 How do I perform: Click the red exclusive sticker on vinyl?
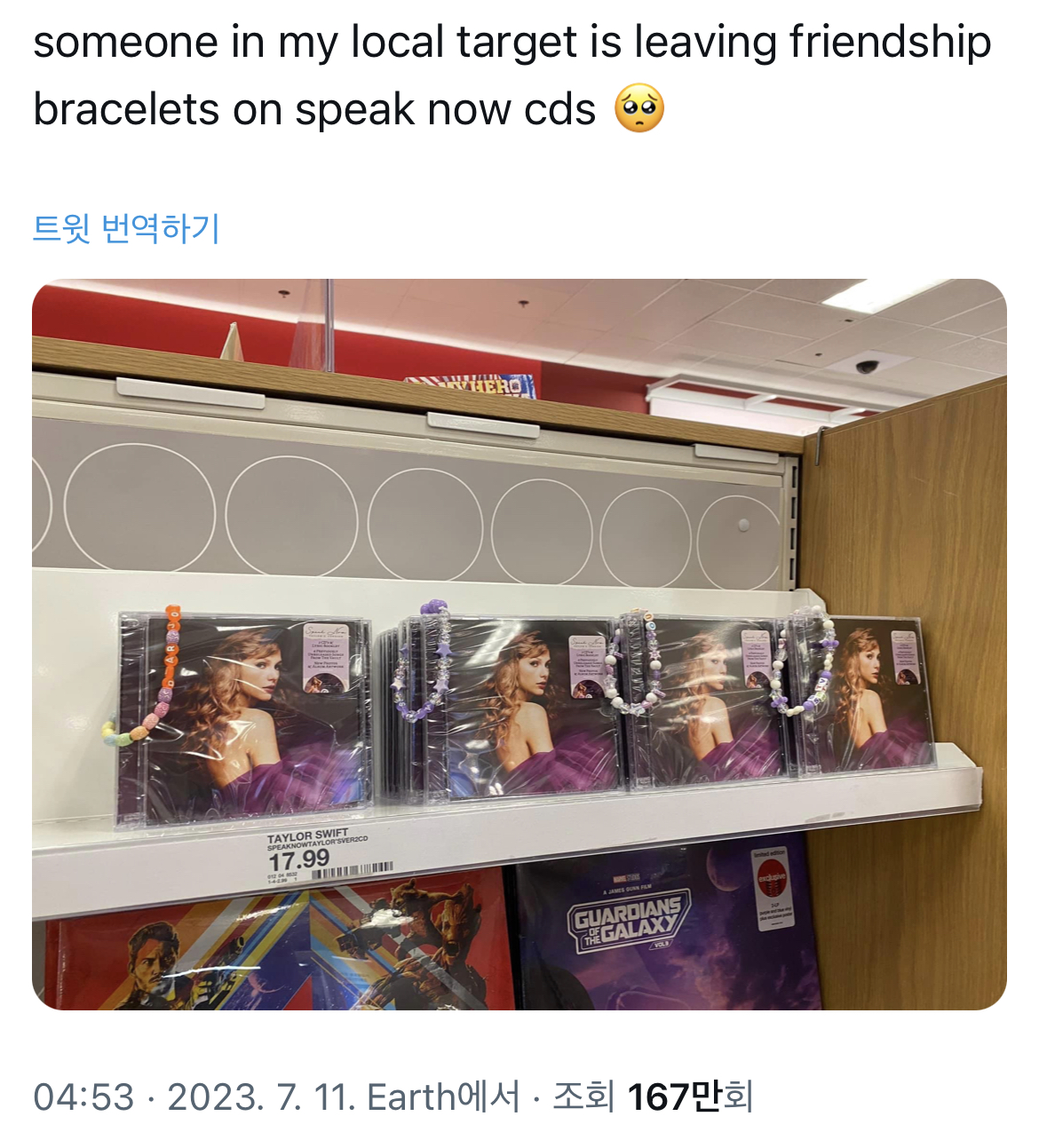point(771,877)
